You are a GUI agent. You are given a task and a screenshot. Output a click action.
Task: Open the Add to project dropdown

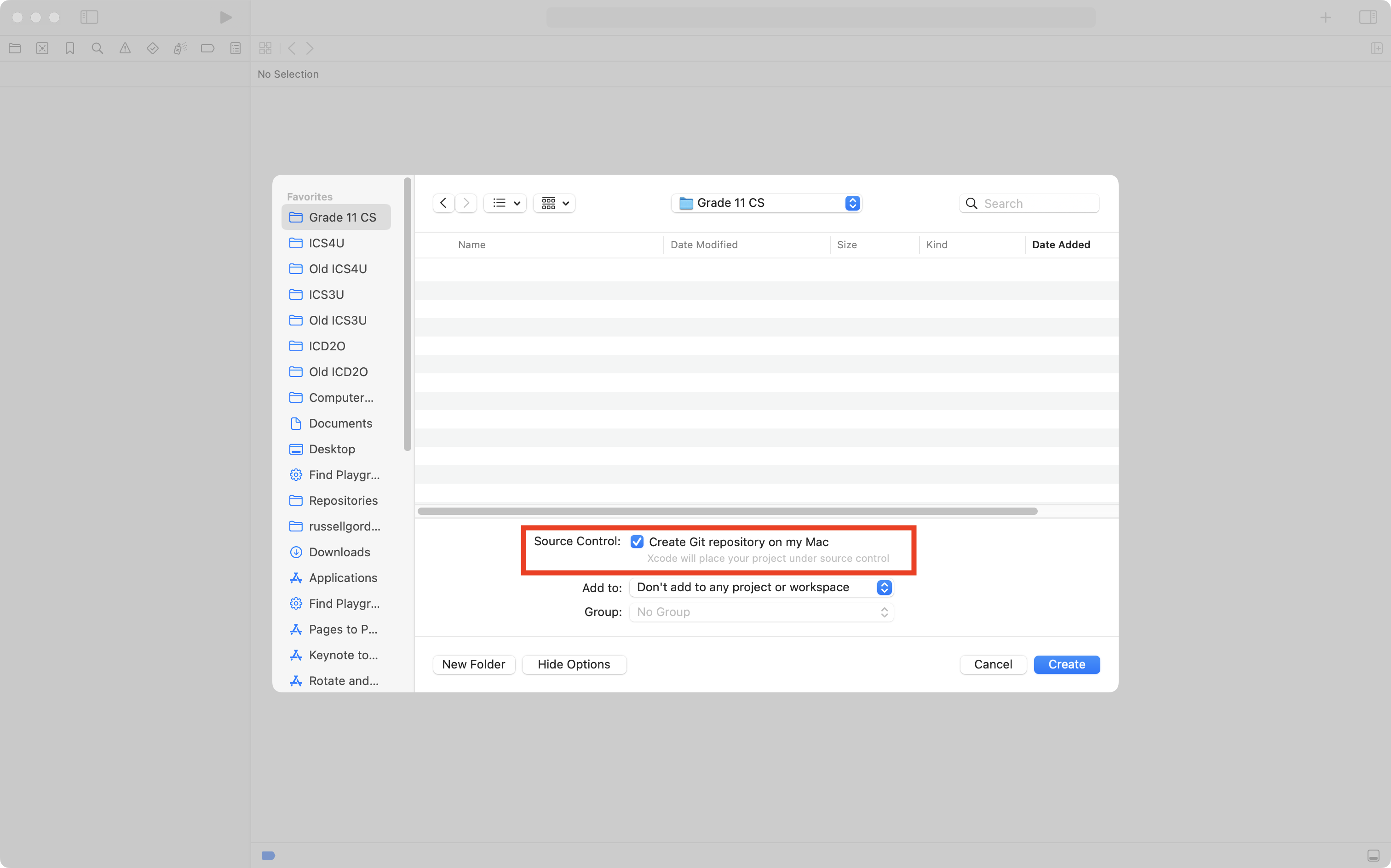tap(761, 587)
